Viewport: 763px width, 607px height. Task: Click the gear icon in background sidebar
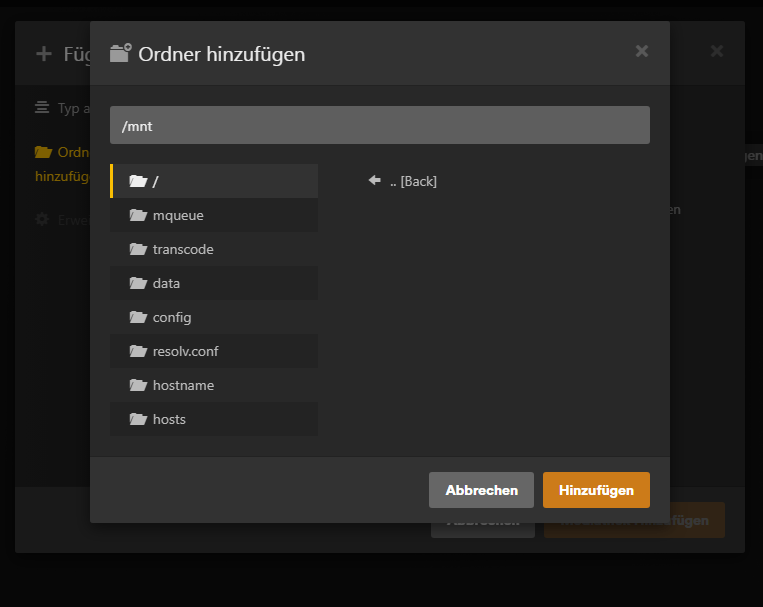click(42, 220)
